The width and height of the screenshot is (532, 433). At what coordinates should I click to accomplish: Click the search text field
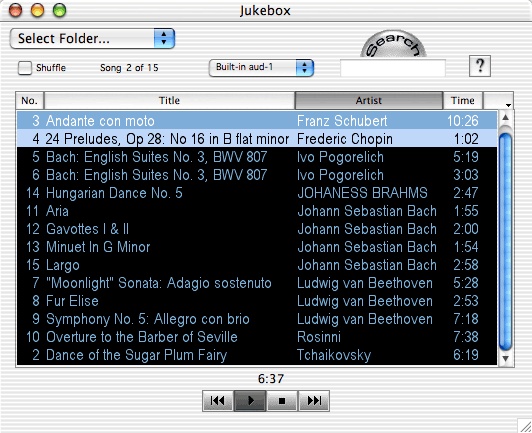tap(393, 68)
